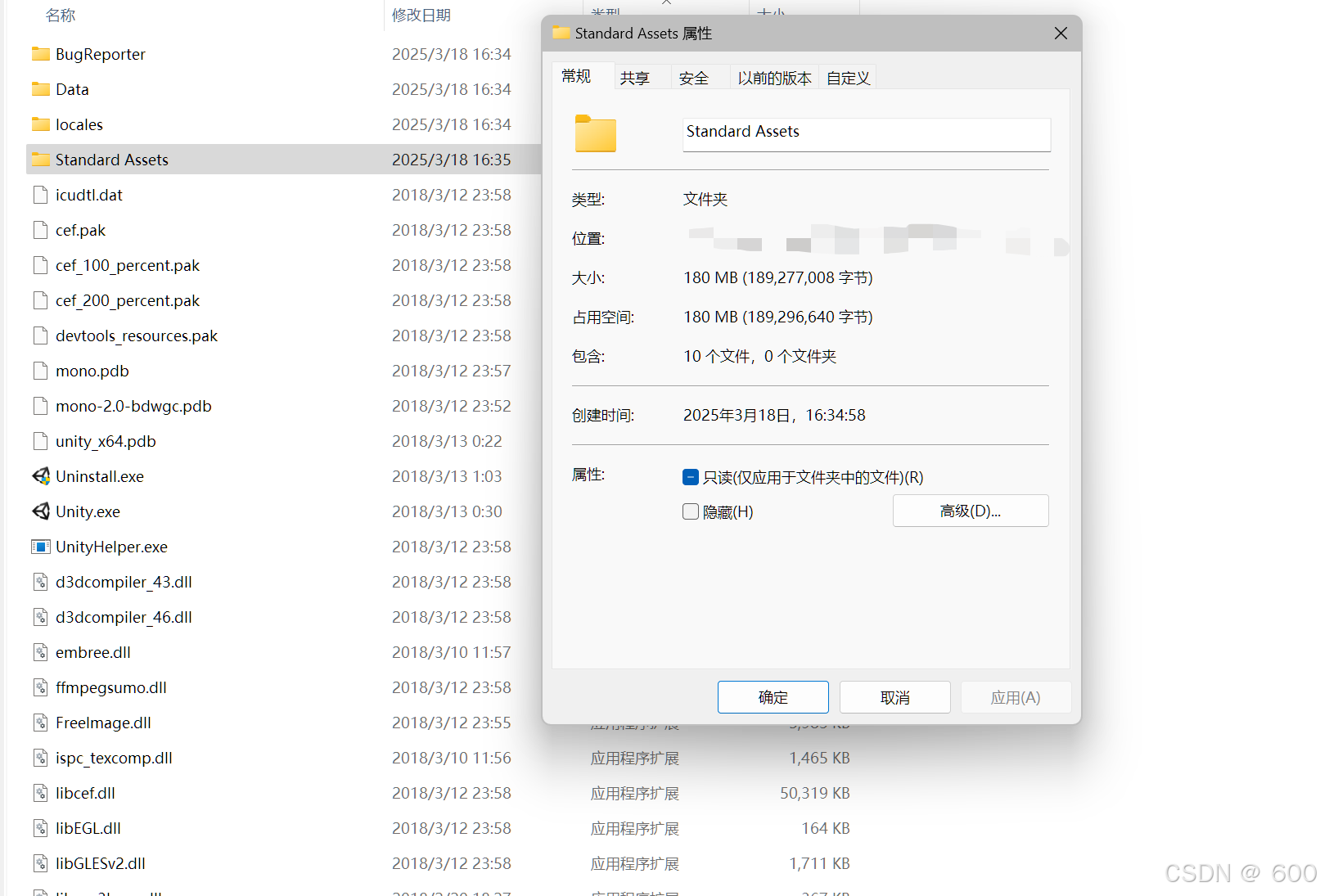The image size is (1320, 896).
Task: Click the large folder icon in properties dialog
Action: (x=596, y=133)
